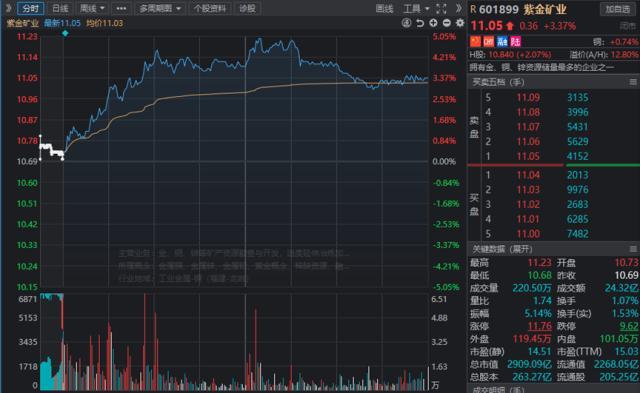Click the 最高 value 11.23
640x393 pixels.
tap(540, 262)
